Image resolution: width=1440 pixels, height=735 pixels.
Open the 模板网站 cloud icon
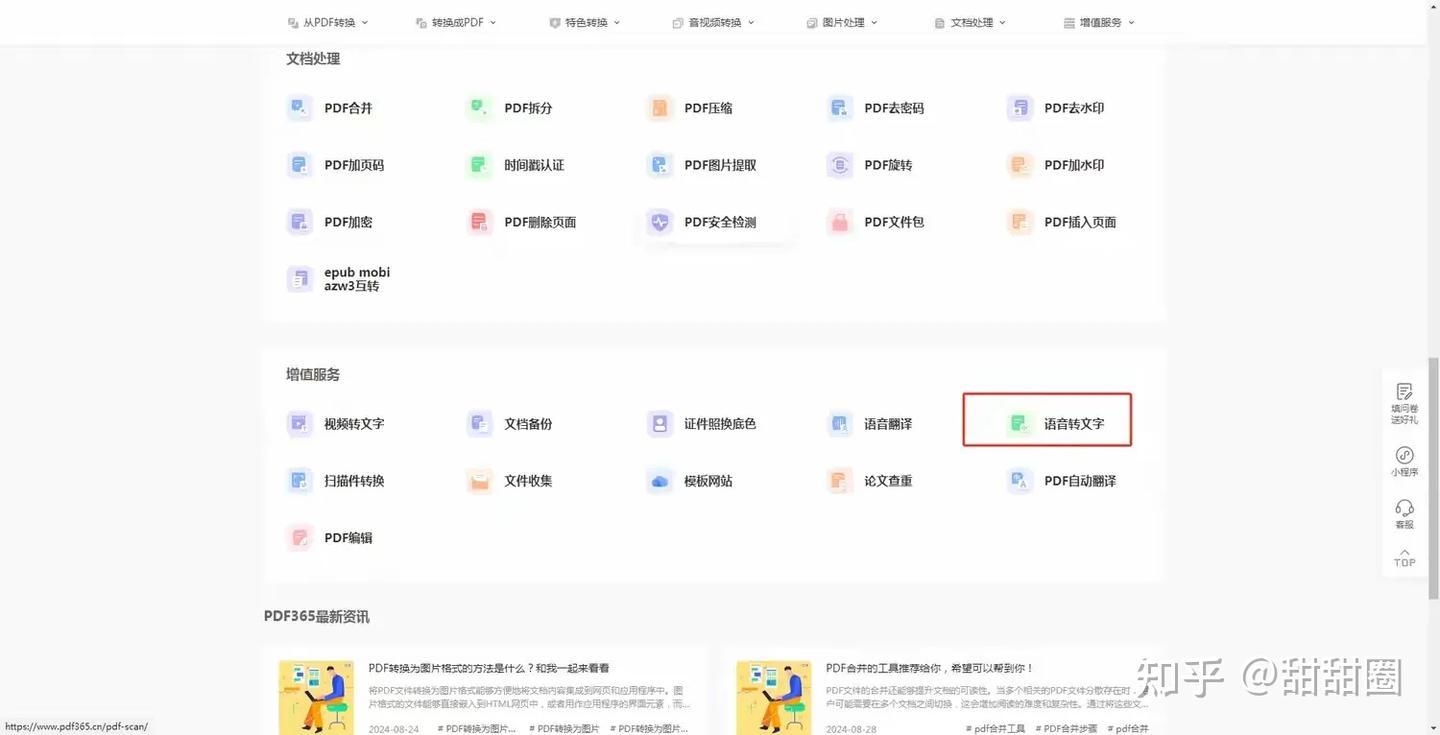point(660,481)
